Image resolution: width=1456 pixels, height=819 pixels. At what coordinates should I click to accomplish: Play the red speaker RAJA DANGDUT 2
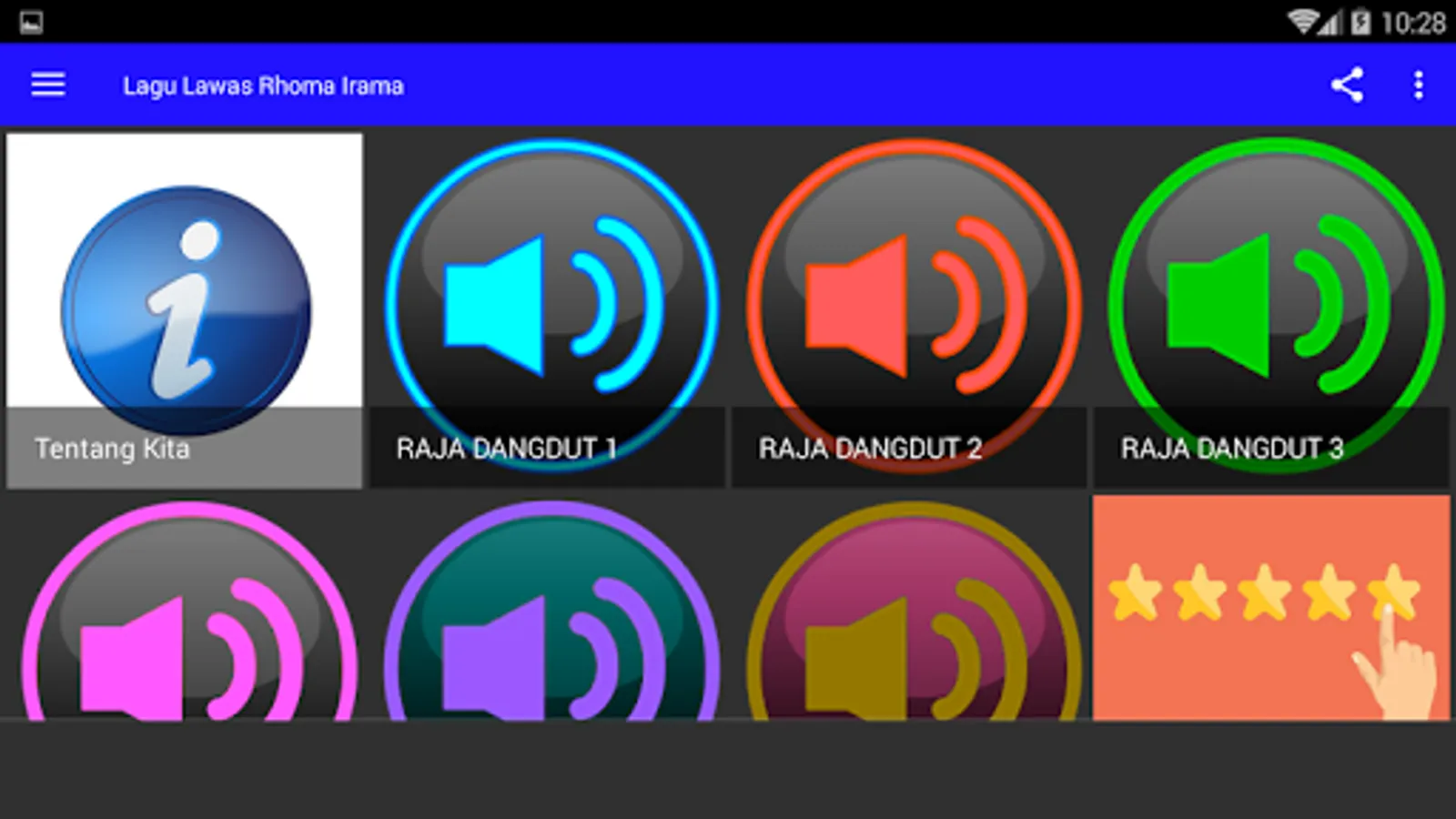pyautogui.click(x=910, y=310)
